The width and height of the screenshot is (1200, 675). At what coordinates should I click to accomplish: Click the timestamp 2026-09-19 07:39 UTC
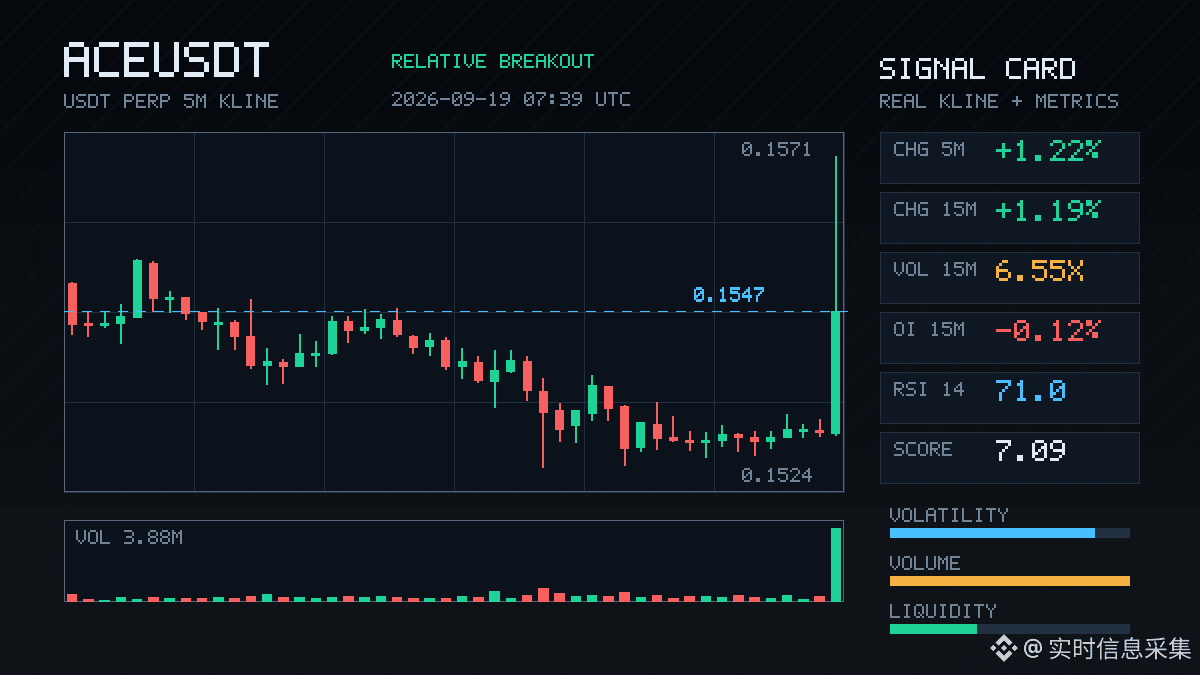click(x=511, y=99)
